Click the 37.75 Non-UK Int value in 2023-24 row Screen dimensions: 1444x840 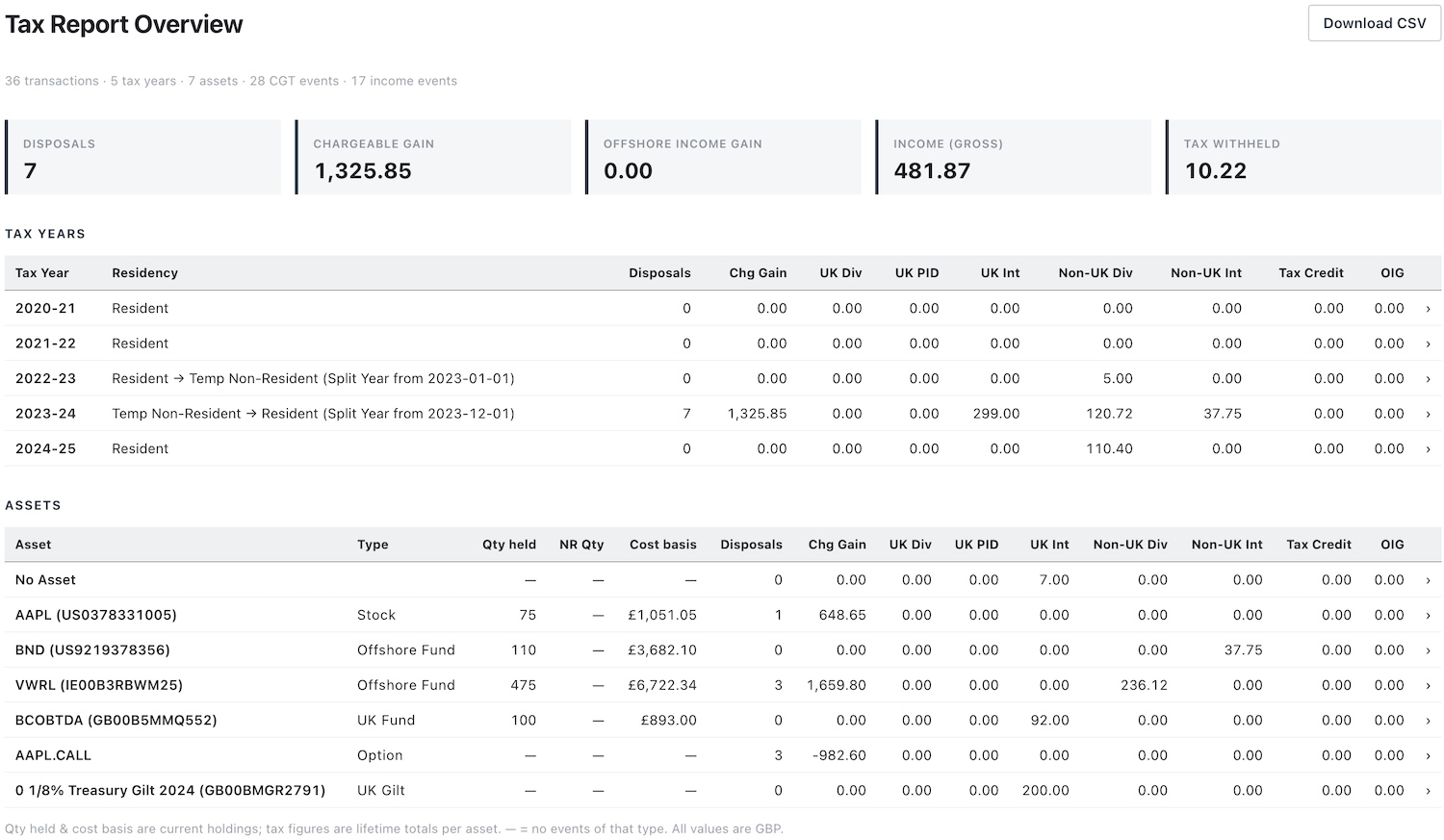click(x=1223, y=414)
